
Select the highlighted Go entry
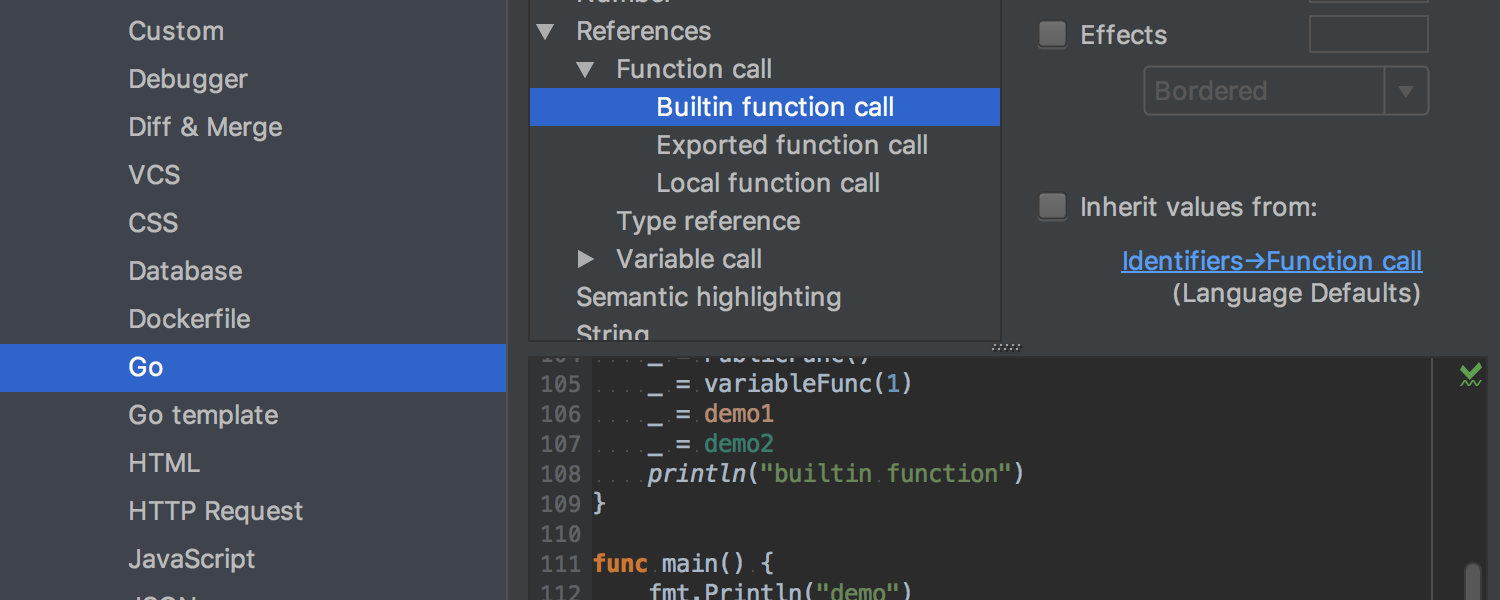pyautogui.click(x=253, y=367)
